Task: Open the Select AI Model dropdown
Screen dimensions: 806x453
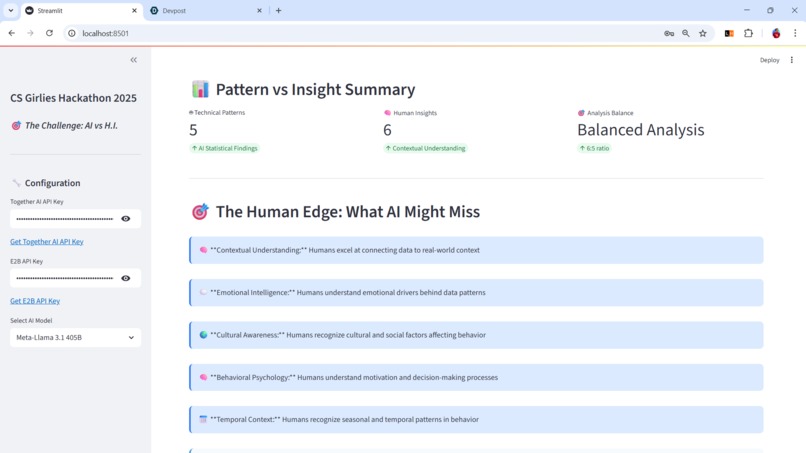Action: point(76,338)
